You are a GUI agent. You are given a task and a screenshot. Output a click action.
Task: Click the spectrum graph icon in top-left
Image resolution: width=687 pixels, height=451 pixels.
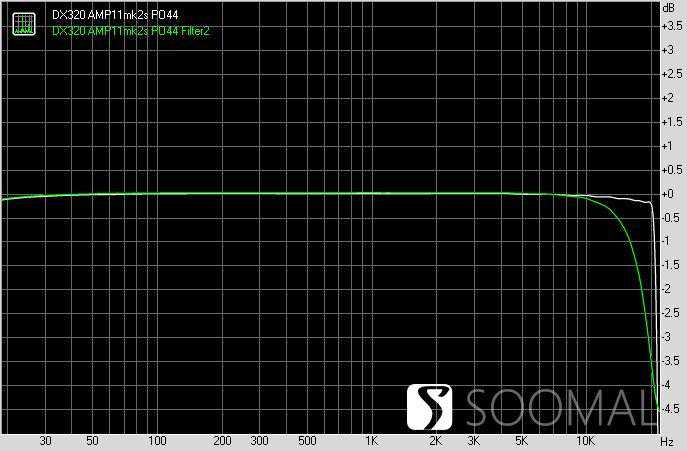(21, 24)
